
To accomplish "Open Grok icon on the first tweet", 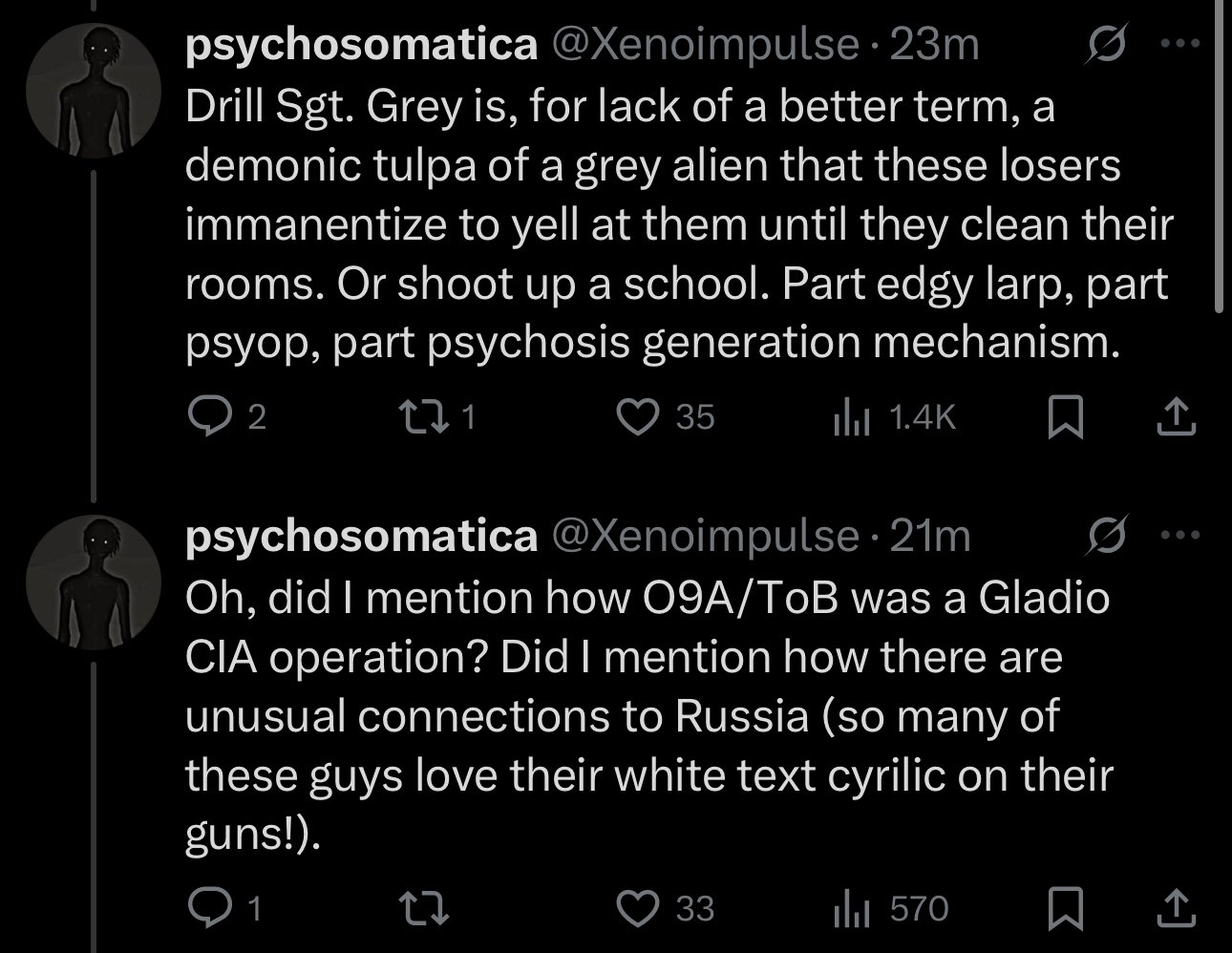I will pyautogui.click(x=1110, y=45).
